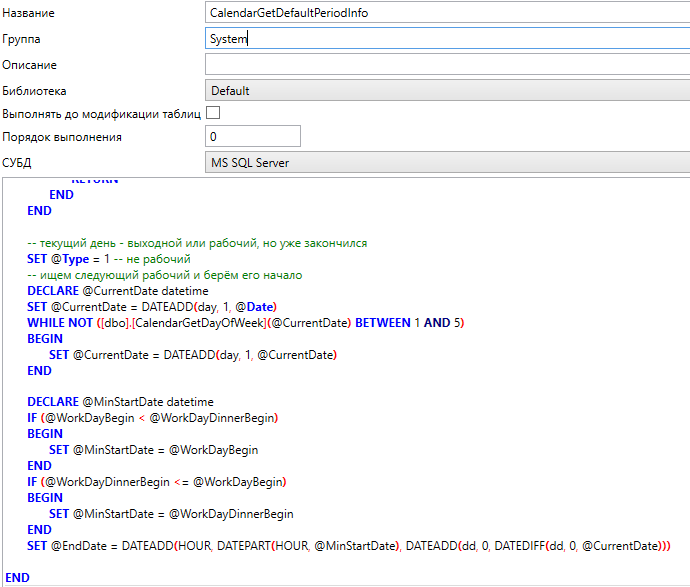Click the comment about текущий день - выходной
Image resolution: width=690 pixels, height=587 pixels.
[197, 243]
